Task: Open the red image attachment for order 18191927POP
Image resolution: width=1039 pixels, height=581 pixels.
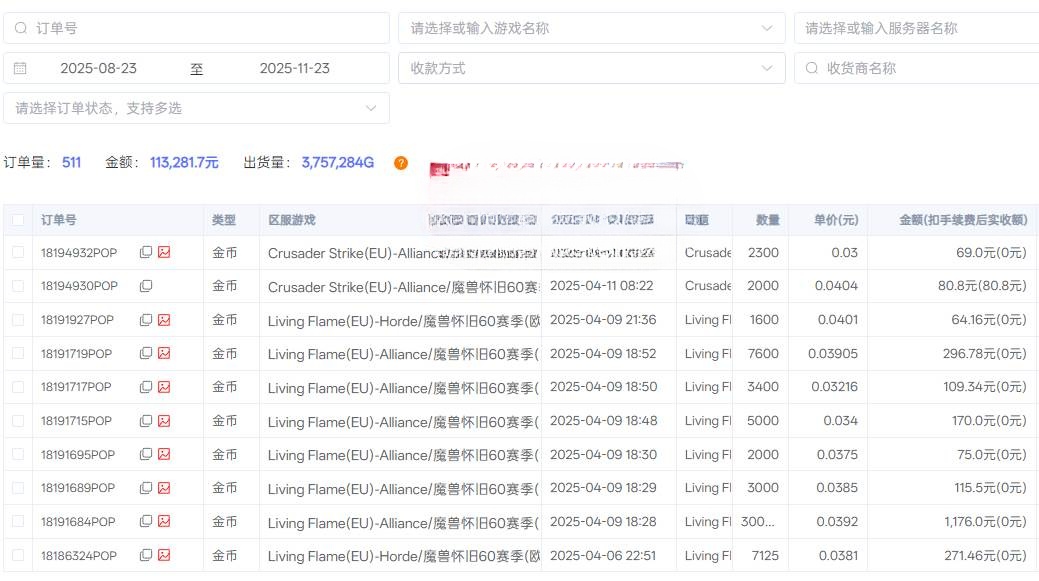Action: 162,319
